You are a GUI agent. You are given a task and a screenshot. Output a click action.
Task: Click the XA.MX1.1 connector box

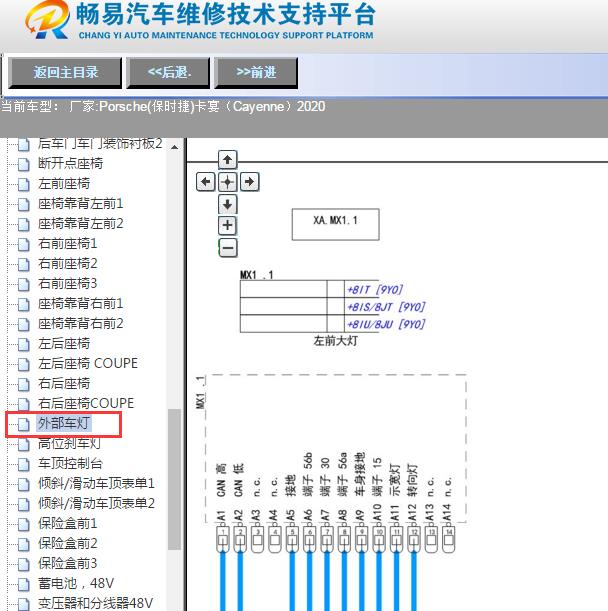pos(336,224)
